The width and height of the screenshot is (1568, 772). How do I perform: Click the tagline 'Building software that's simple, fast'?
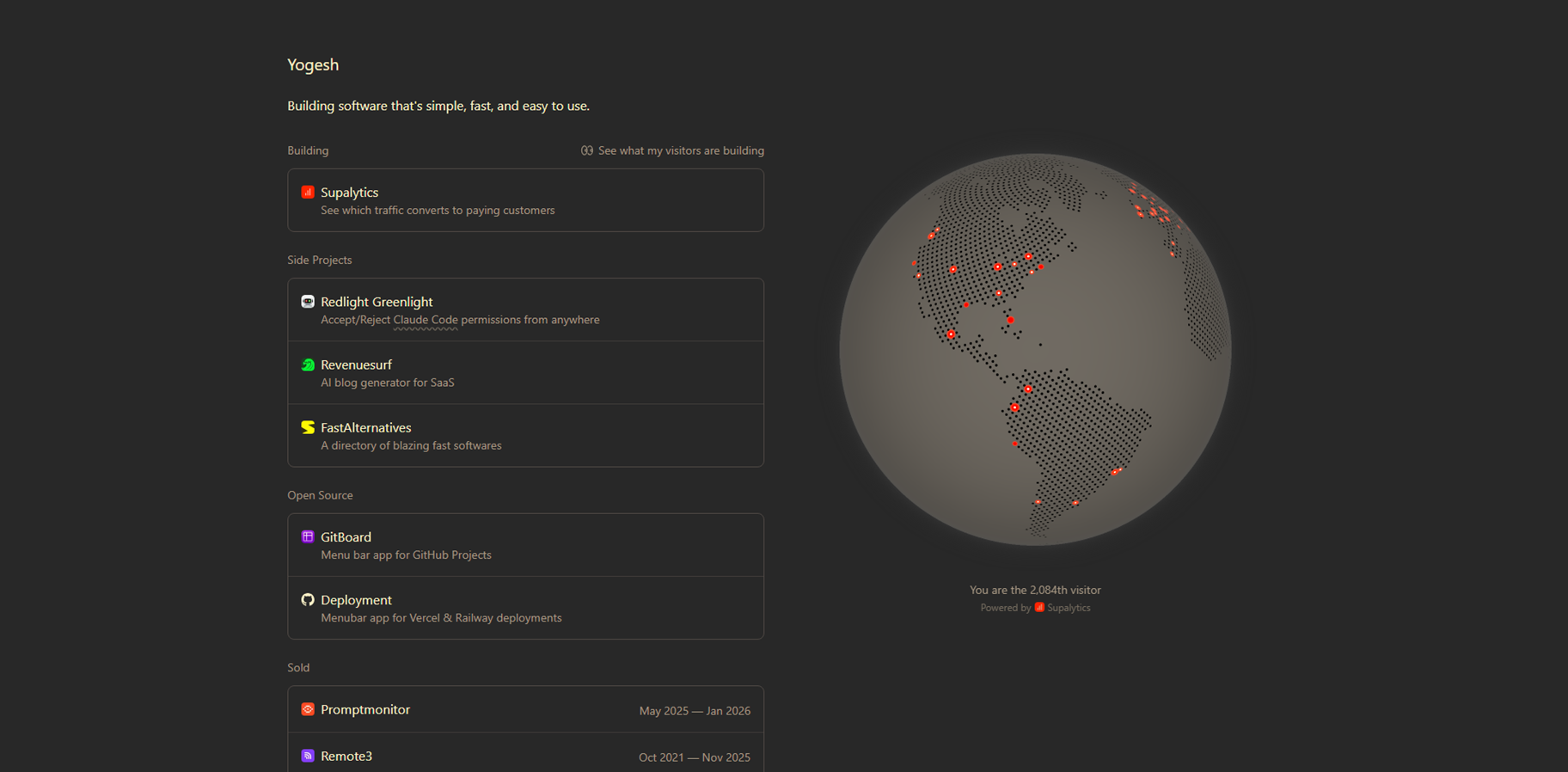[x=438, y=106]
